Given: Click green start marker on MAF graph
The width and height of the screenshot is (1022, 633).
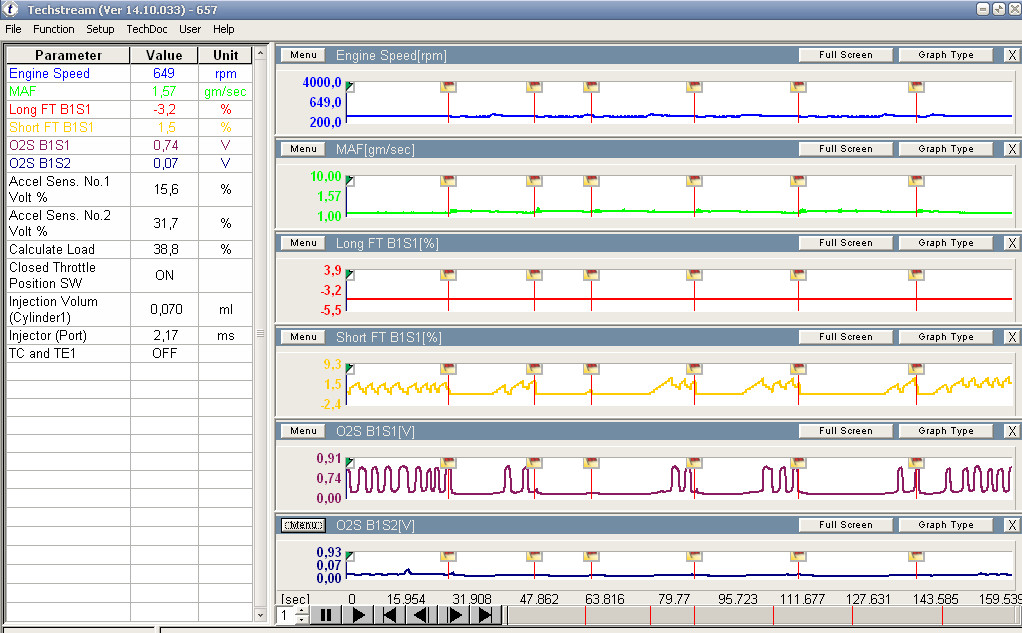Looking at the screenshot, I should click(x=350, y=180).
